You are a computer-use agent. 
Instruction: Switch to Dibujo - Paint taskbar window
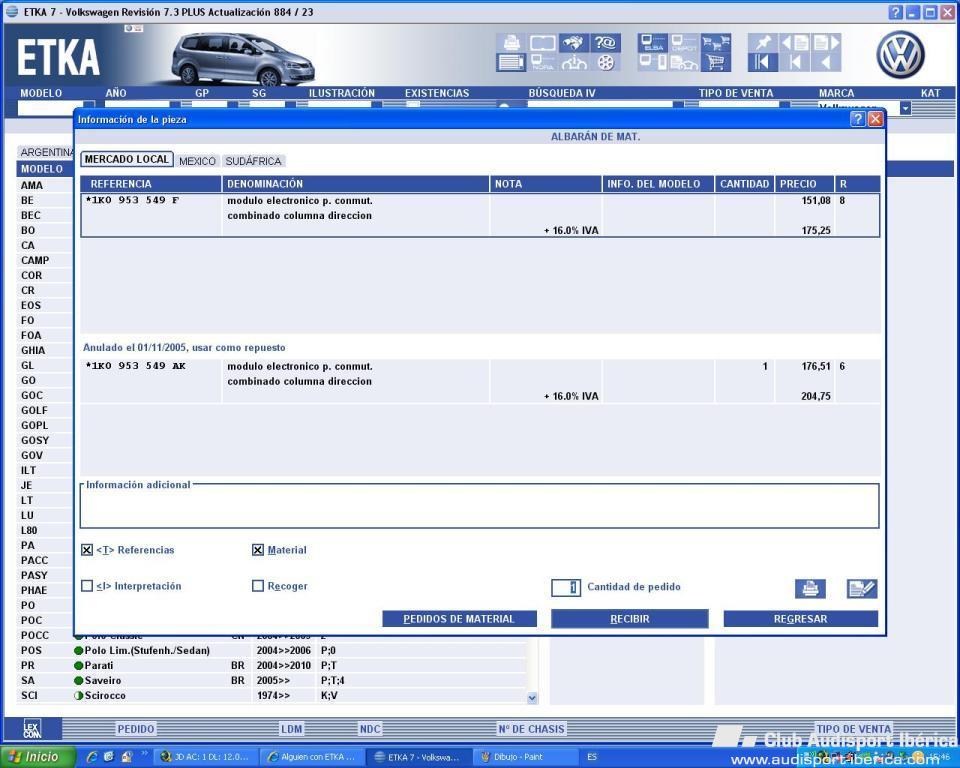click(x=527, y=757)
